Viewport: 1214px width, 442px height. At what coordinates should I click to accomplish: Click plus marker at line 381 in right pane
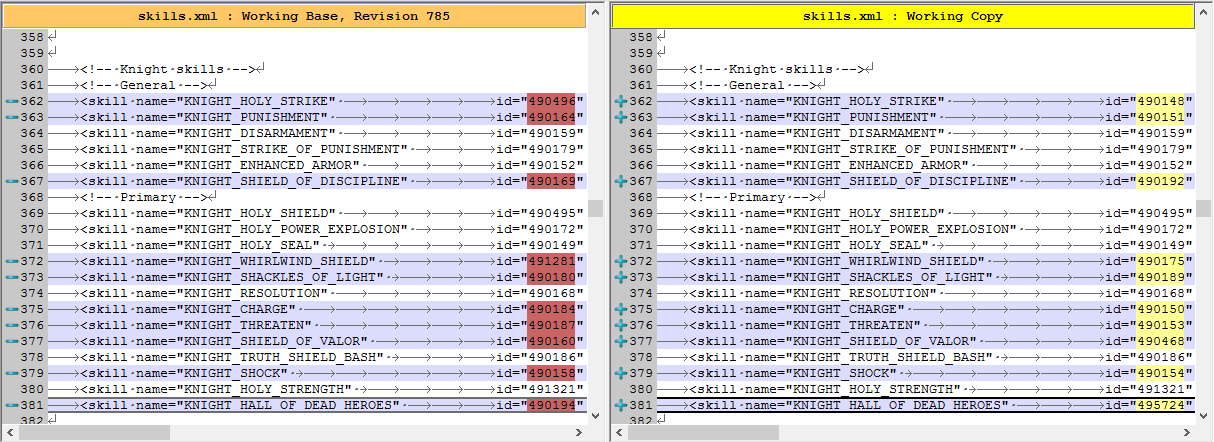coord(620,405)
